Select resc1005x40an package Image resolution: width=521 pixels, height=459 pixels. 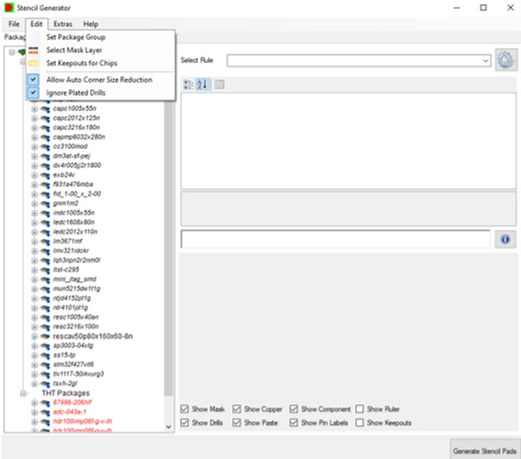(x=76, y=317)
